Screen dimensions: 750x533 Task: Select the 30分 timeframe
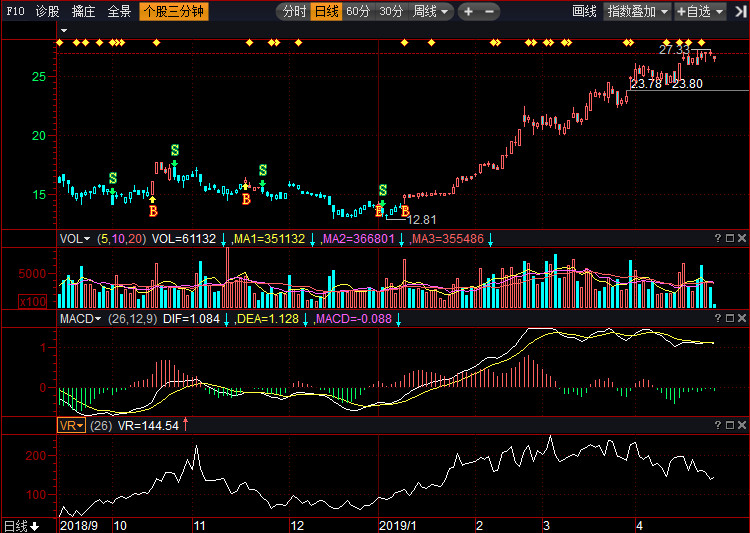point(391,12)
